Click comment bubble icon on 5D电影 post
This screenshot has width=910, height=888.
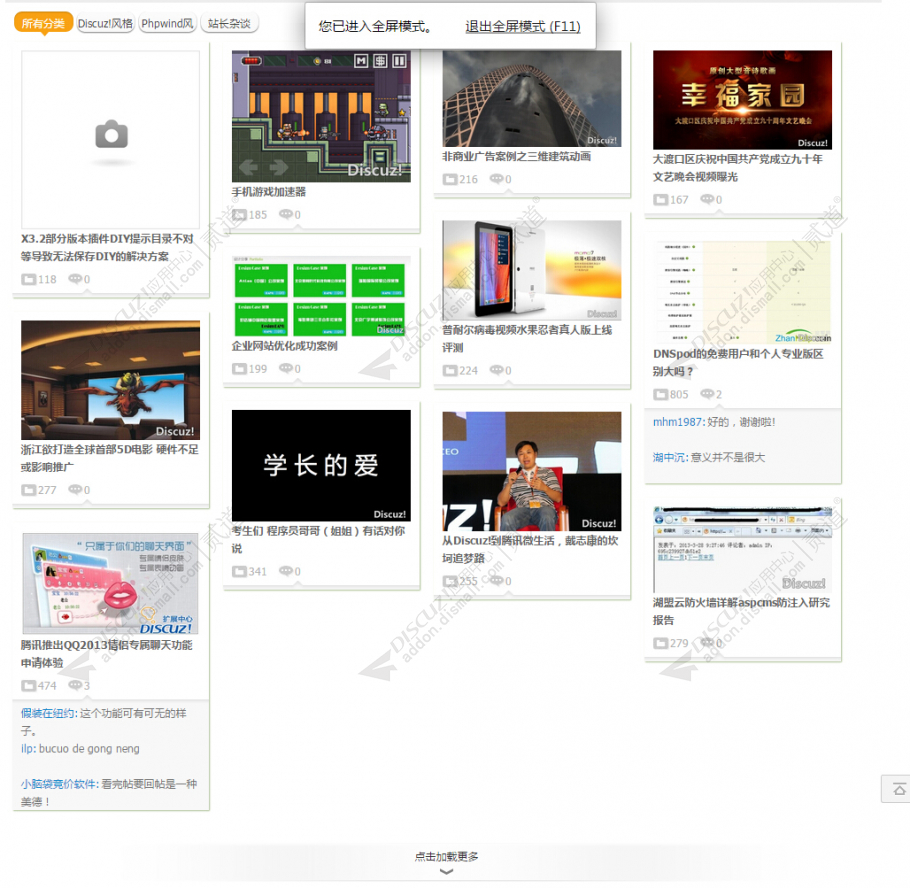click(75, 489)
